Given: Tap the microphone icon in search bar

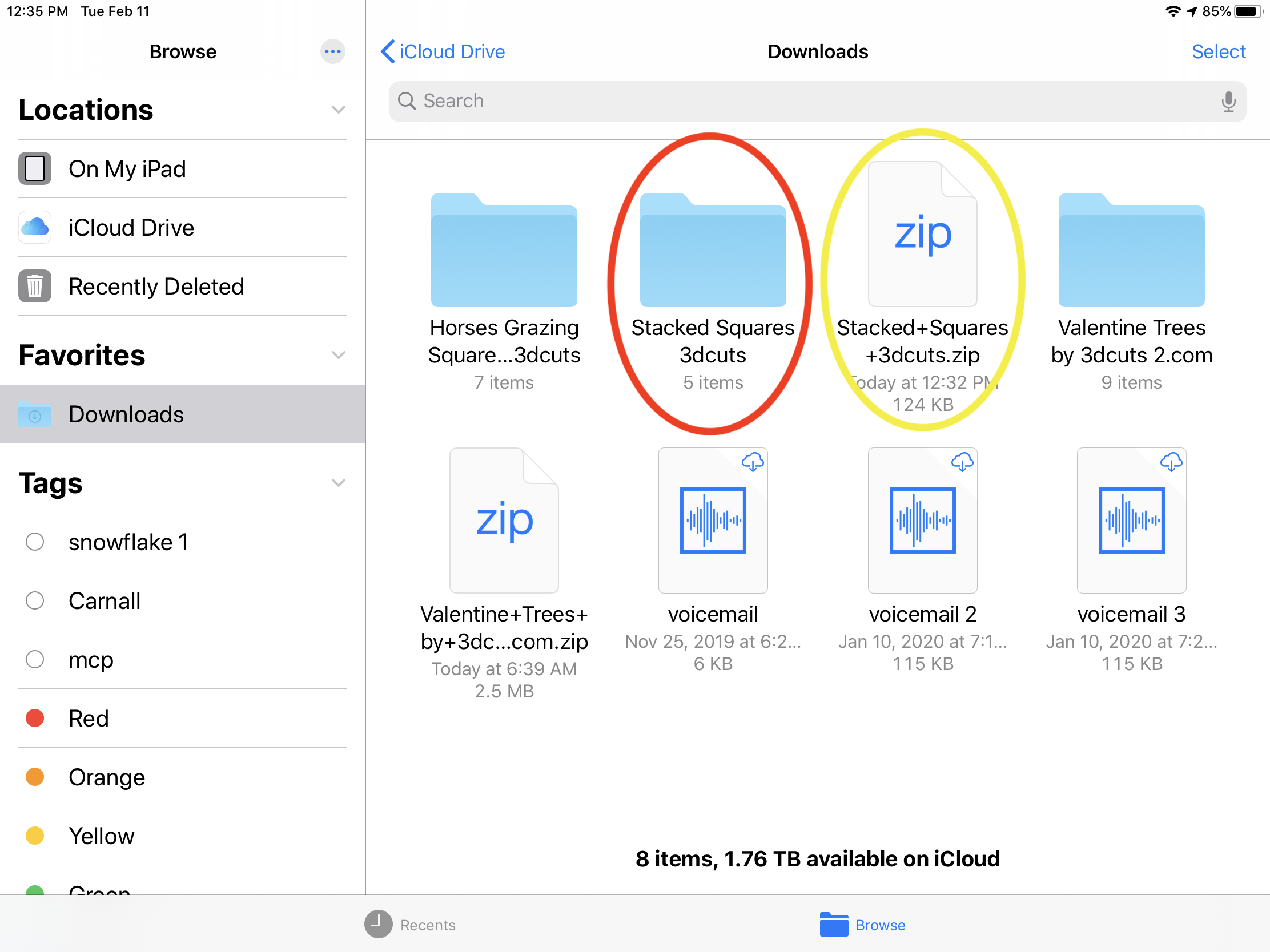Looking at the screenshot, I should (1228, 101).
